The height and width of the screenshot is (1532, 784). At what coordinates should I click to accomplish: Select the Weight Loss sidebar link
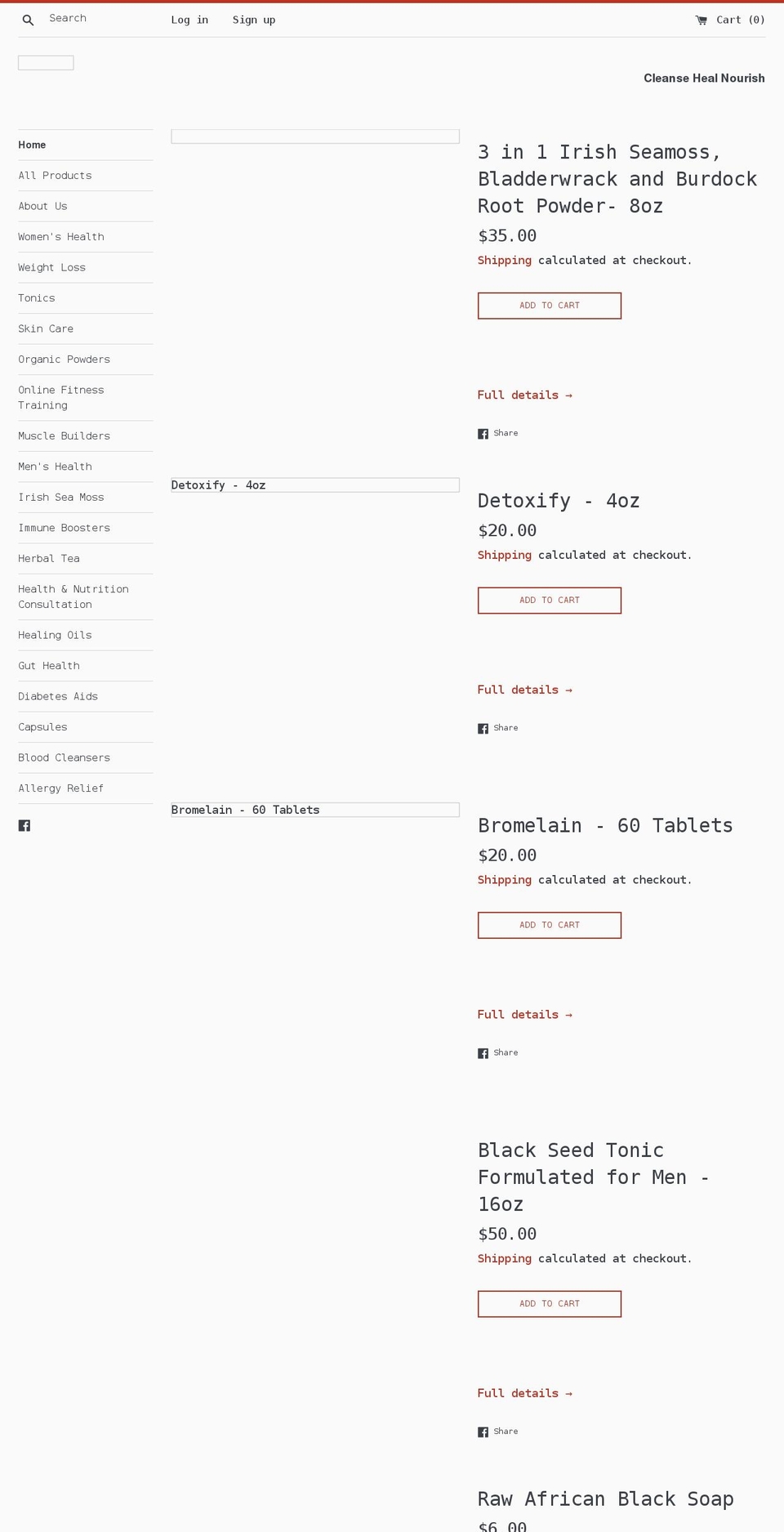pos(51,267)
